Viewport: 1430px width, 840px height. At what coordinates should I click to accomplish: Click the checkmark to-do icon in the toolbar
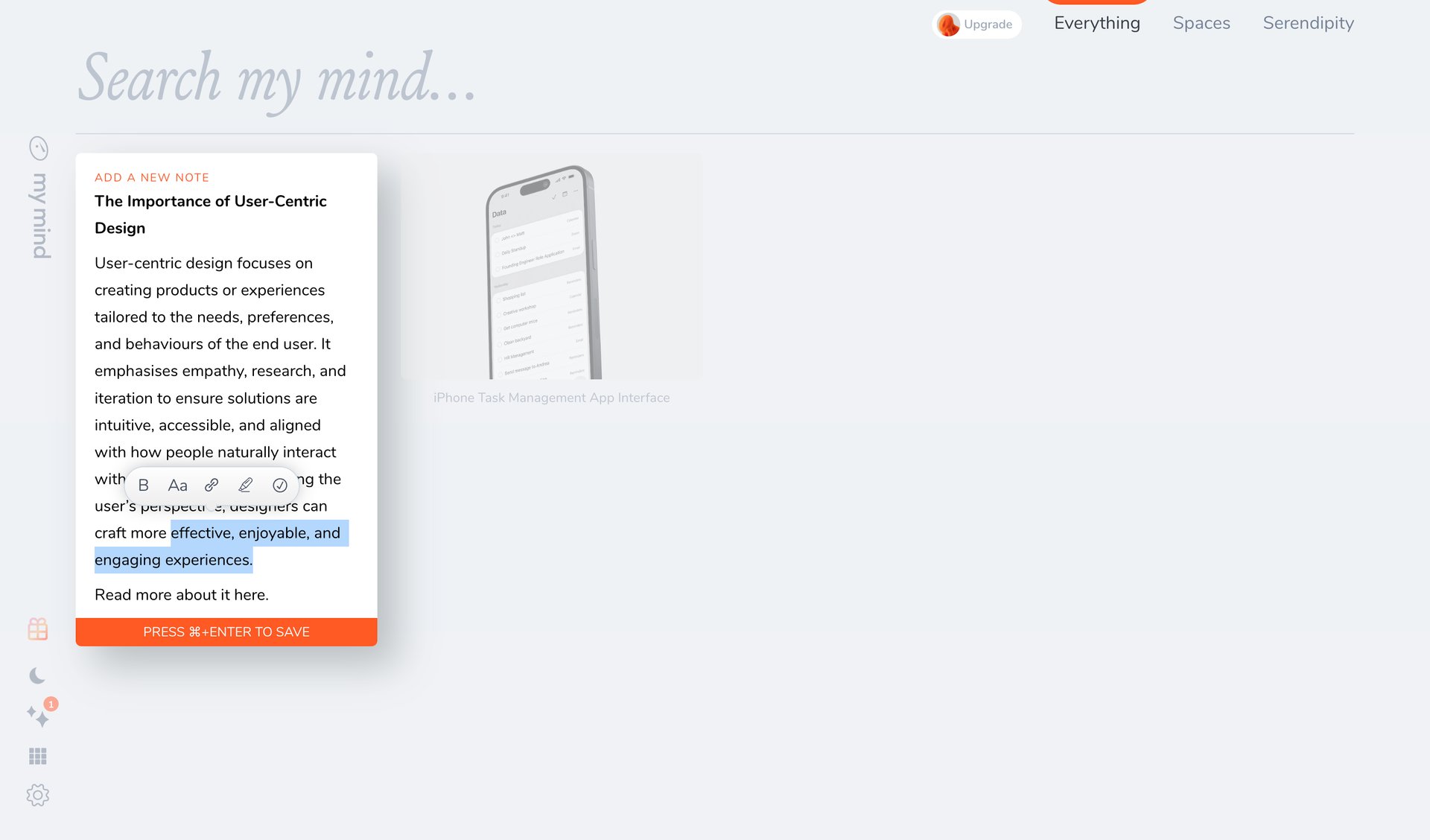click(280, 485)
